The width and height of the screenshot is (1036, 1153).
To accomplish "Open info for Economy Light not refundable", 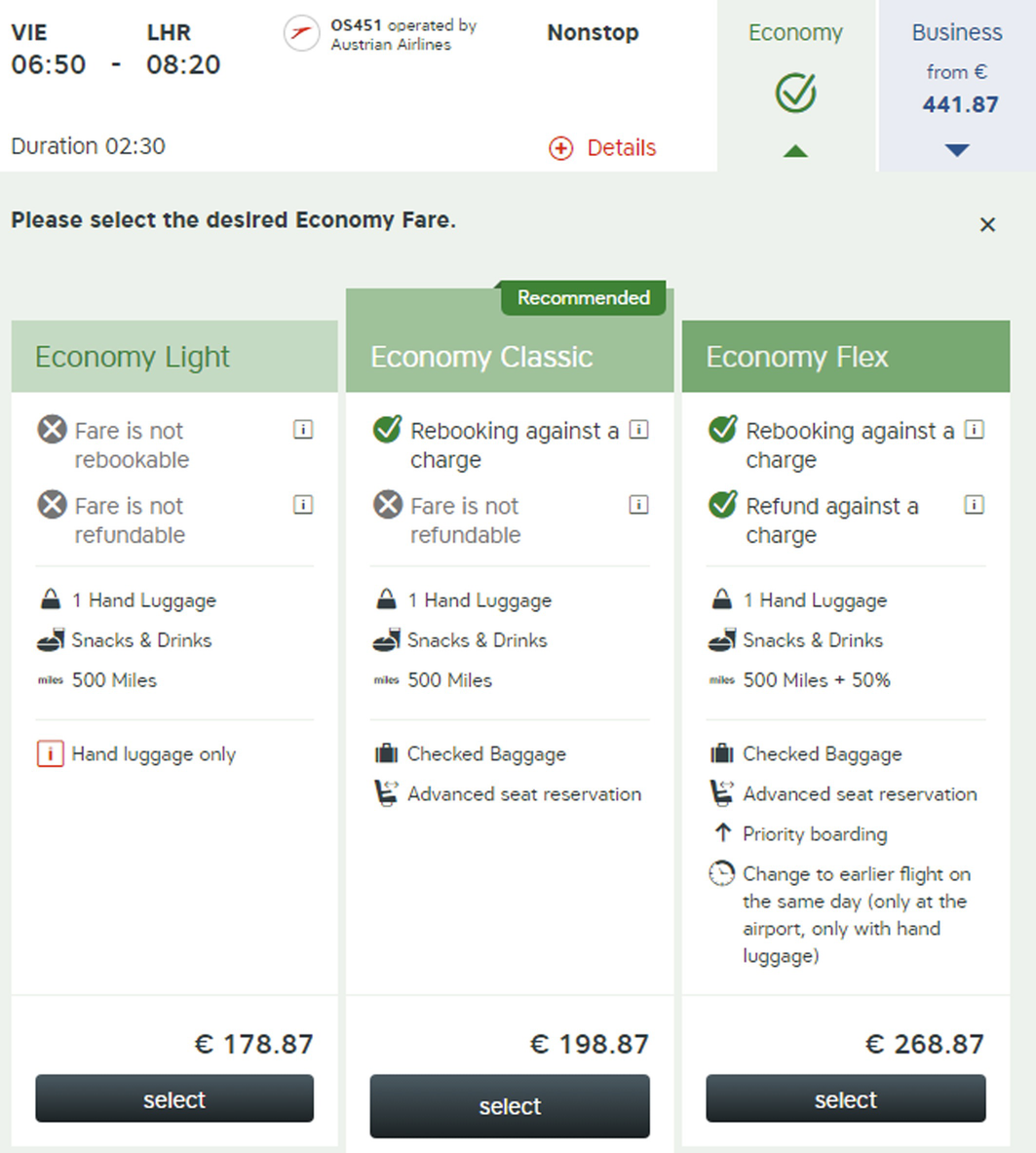I will (303, 505).
